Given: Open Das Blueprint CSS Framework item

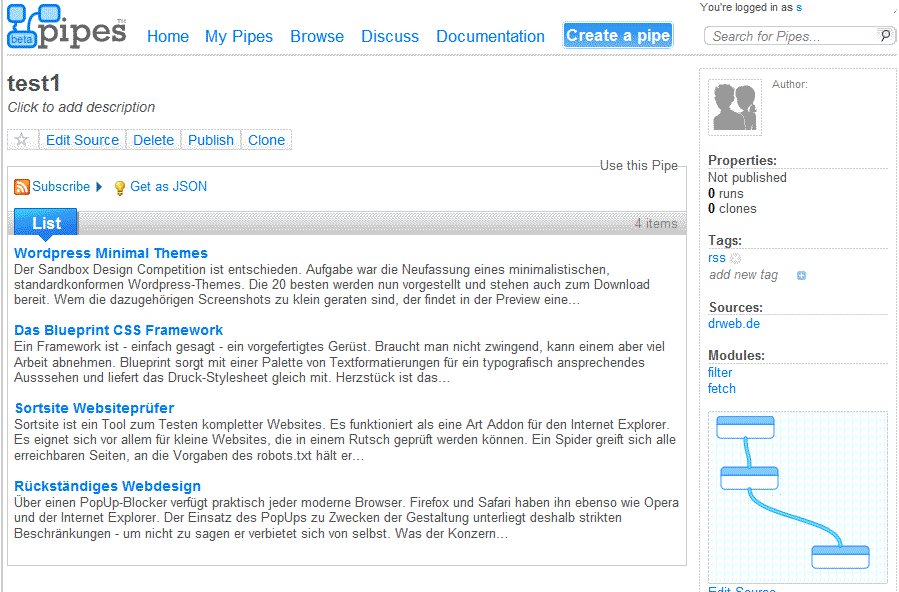Looking at the screenshot, I should [x=118, y=330].
